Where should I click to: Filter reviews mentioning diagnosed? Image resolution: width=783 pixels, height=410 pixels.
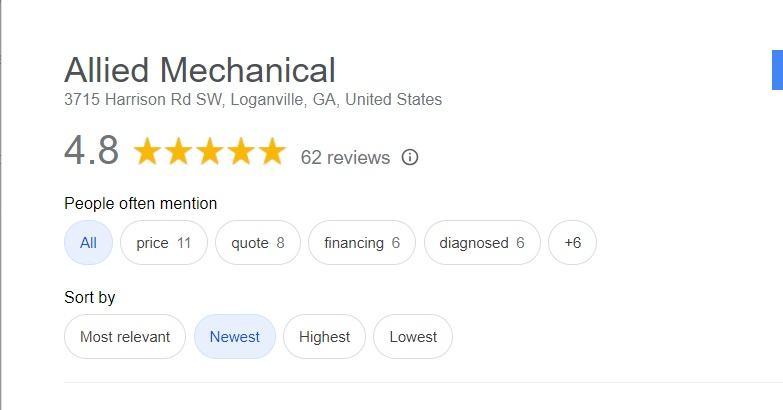tap(482, 243)
